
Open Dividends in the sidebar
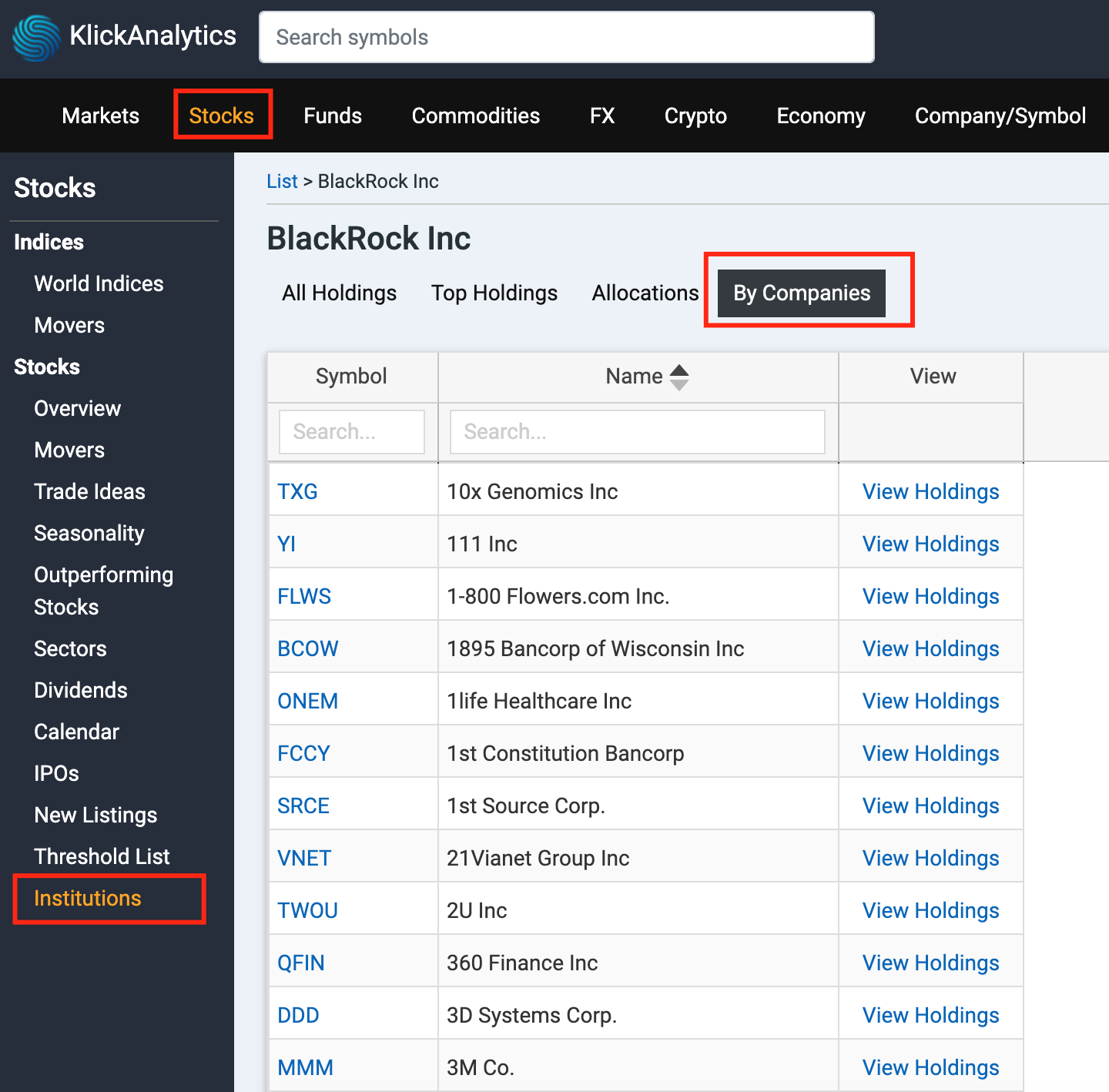81,690
